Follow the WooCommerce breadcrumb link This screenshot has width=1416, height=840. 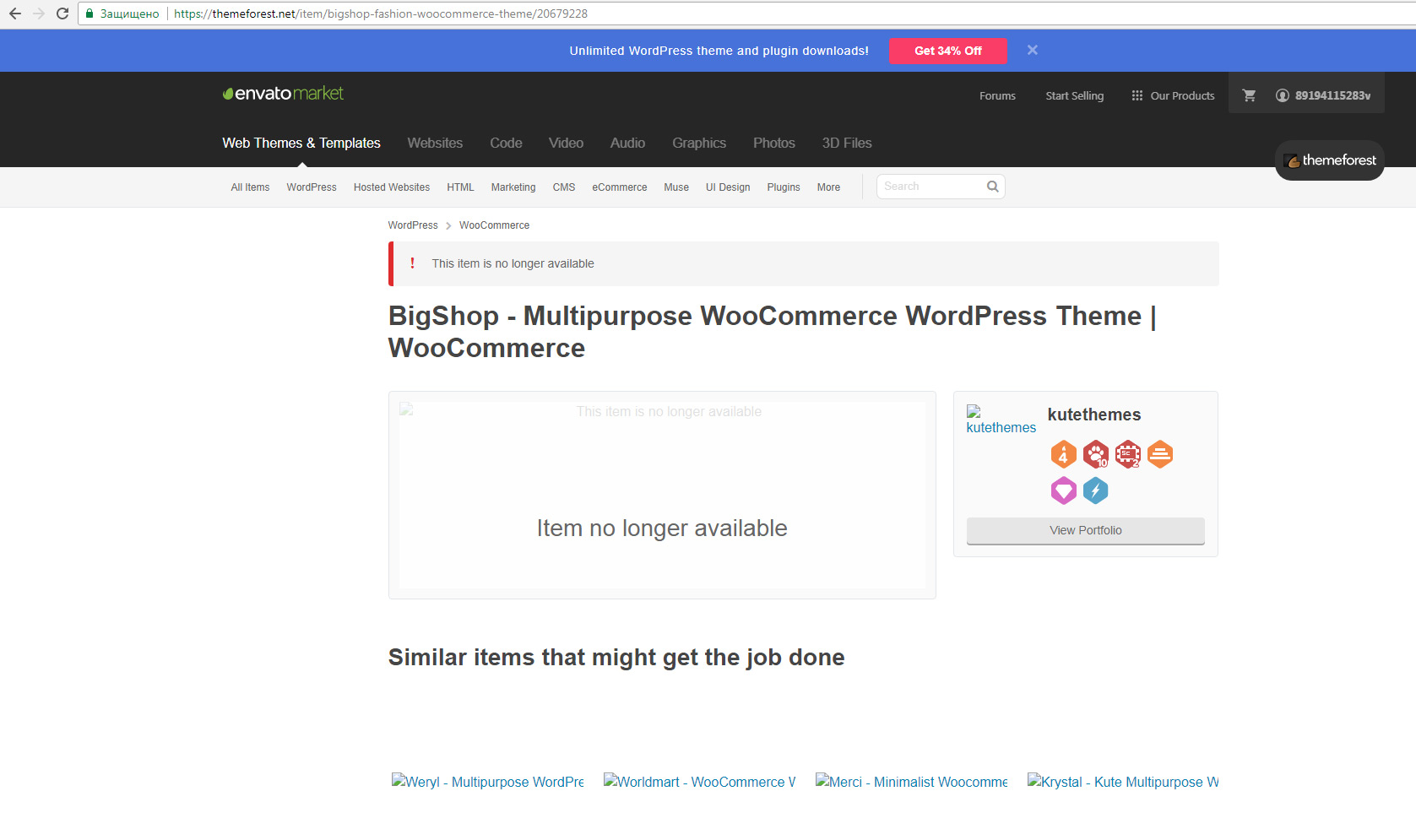(494, 225)
